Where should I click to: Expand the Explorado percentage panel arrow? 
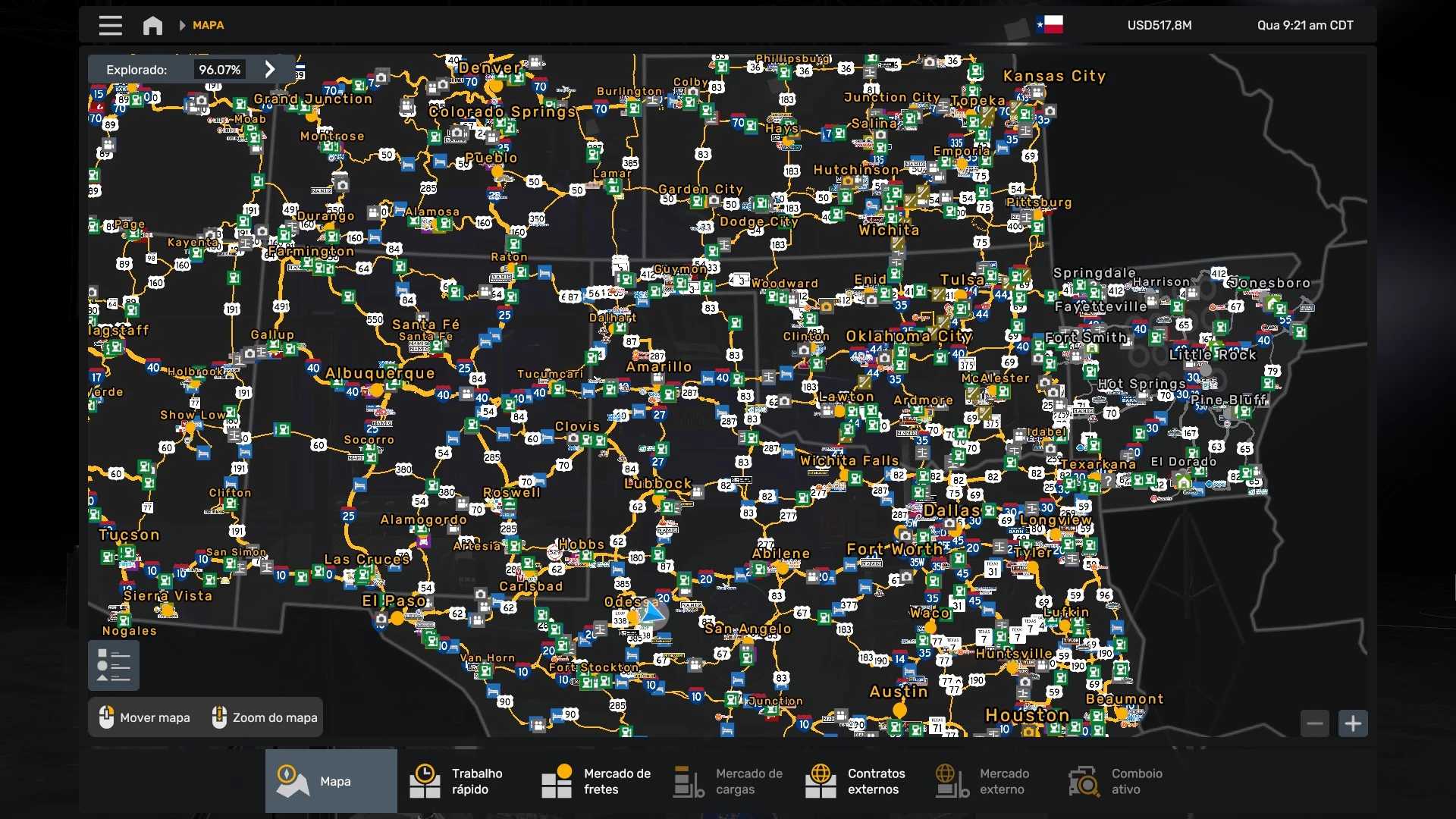point(270,69)
